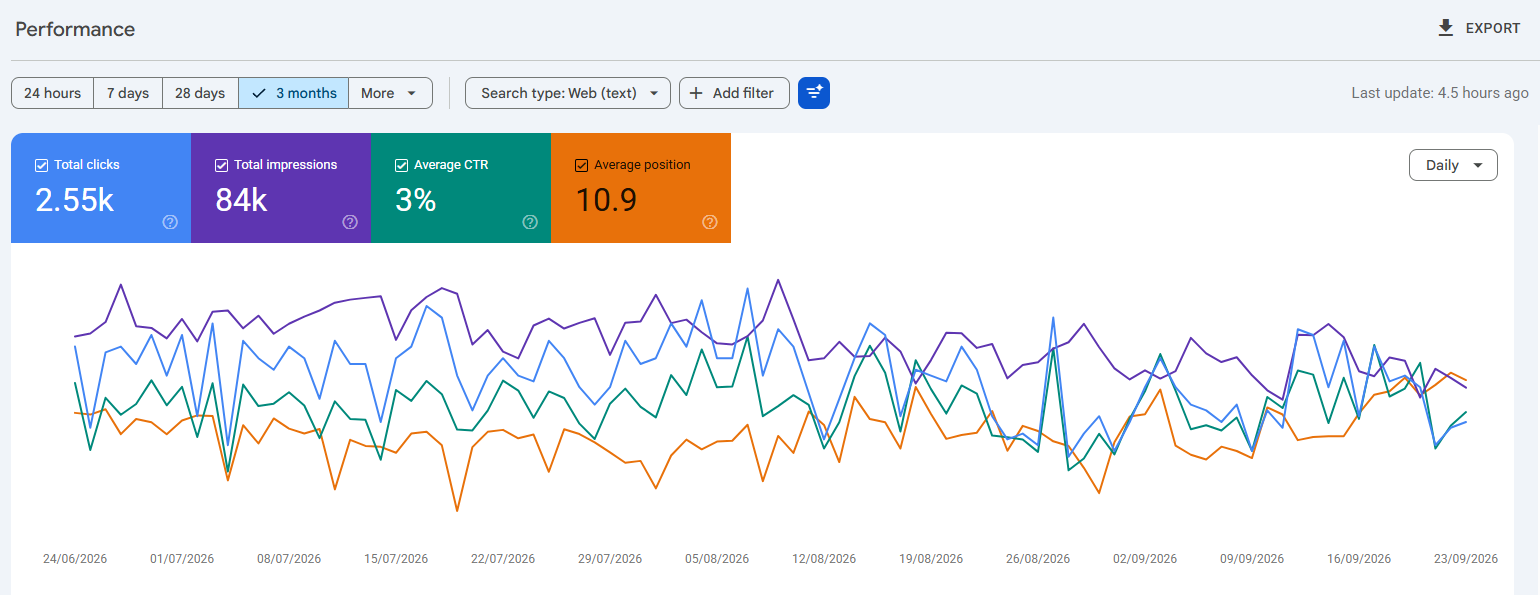Image resolution: width=1540 pixels, height=595 pixels.
Task: Open help icon on Average position card
Action: click(x=710, y=222)
